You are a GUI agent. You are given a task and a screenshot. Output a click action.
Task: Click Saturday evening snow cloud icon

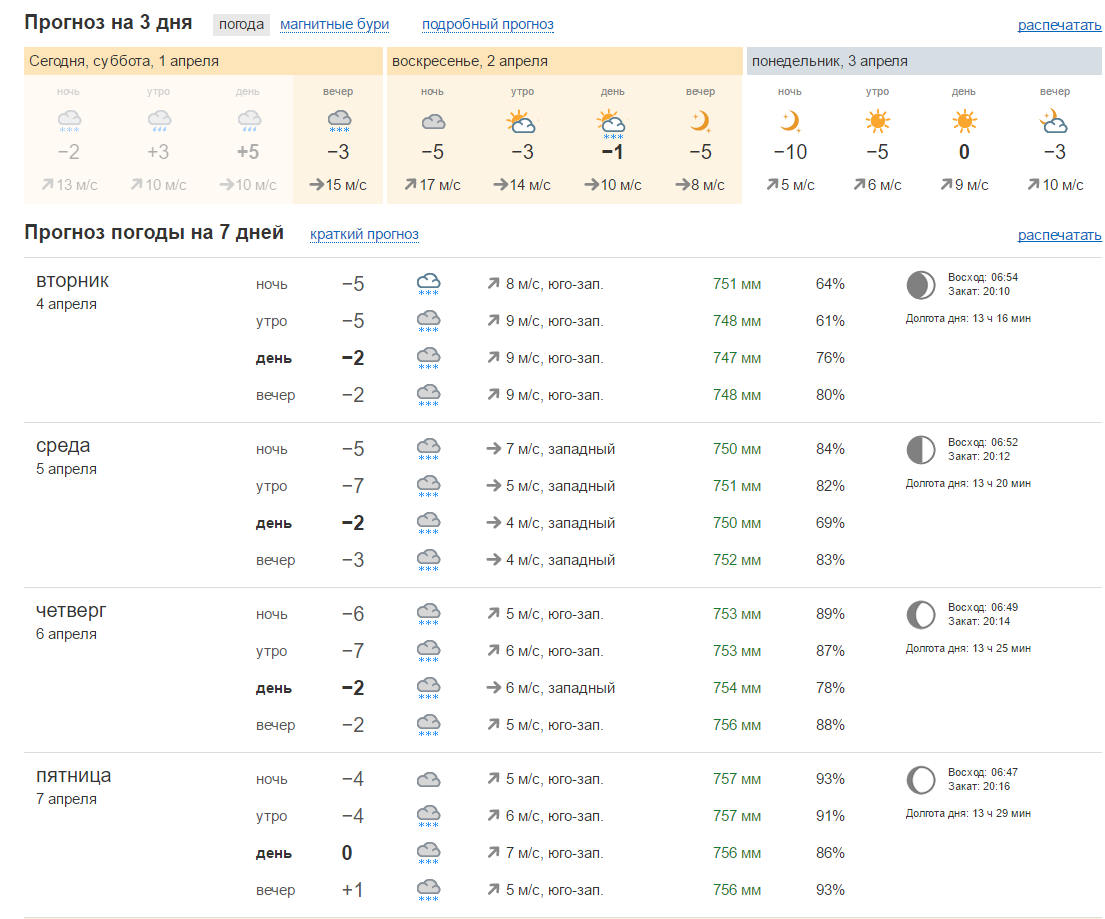click(339, 122)
